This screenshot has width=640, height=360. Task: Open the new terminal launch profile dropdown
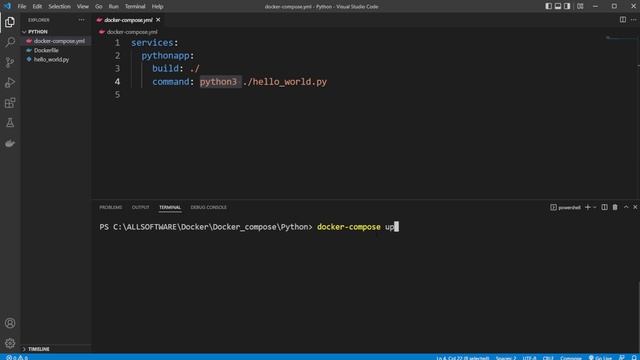pos(595,207)
